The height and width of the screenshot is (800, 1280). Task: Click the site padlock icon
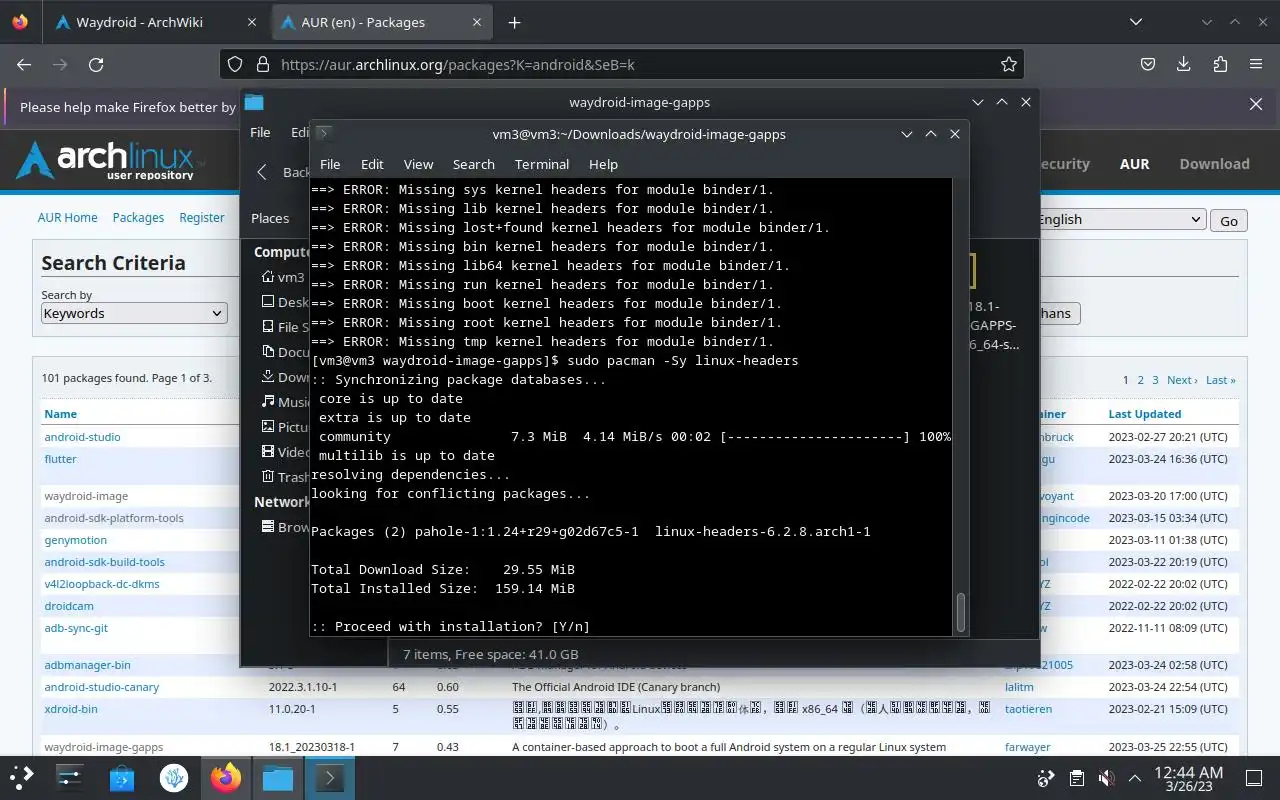(263, 64)
